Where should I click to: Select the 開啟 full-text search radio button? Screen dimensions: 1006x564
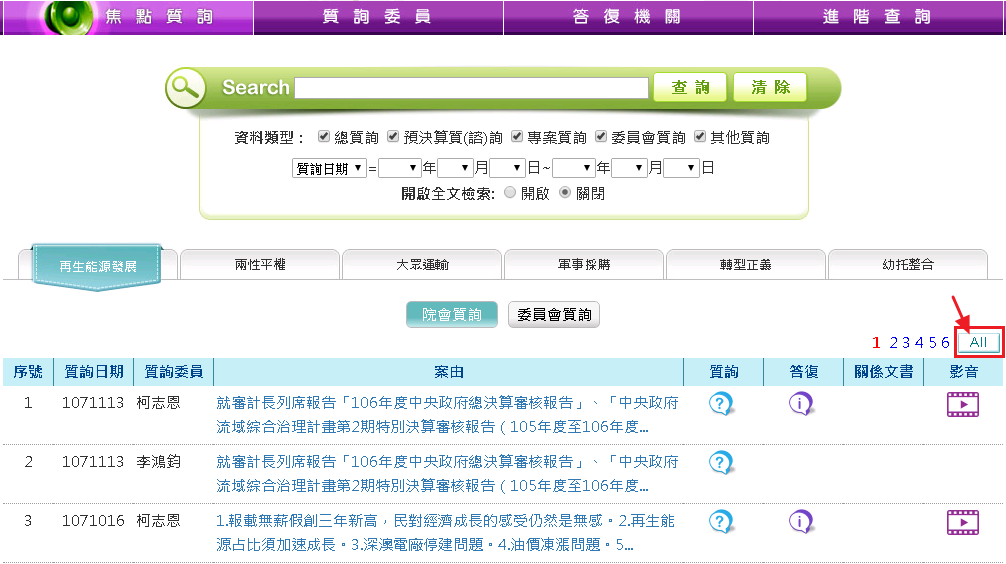pos(510,193)
